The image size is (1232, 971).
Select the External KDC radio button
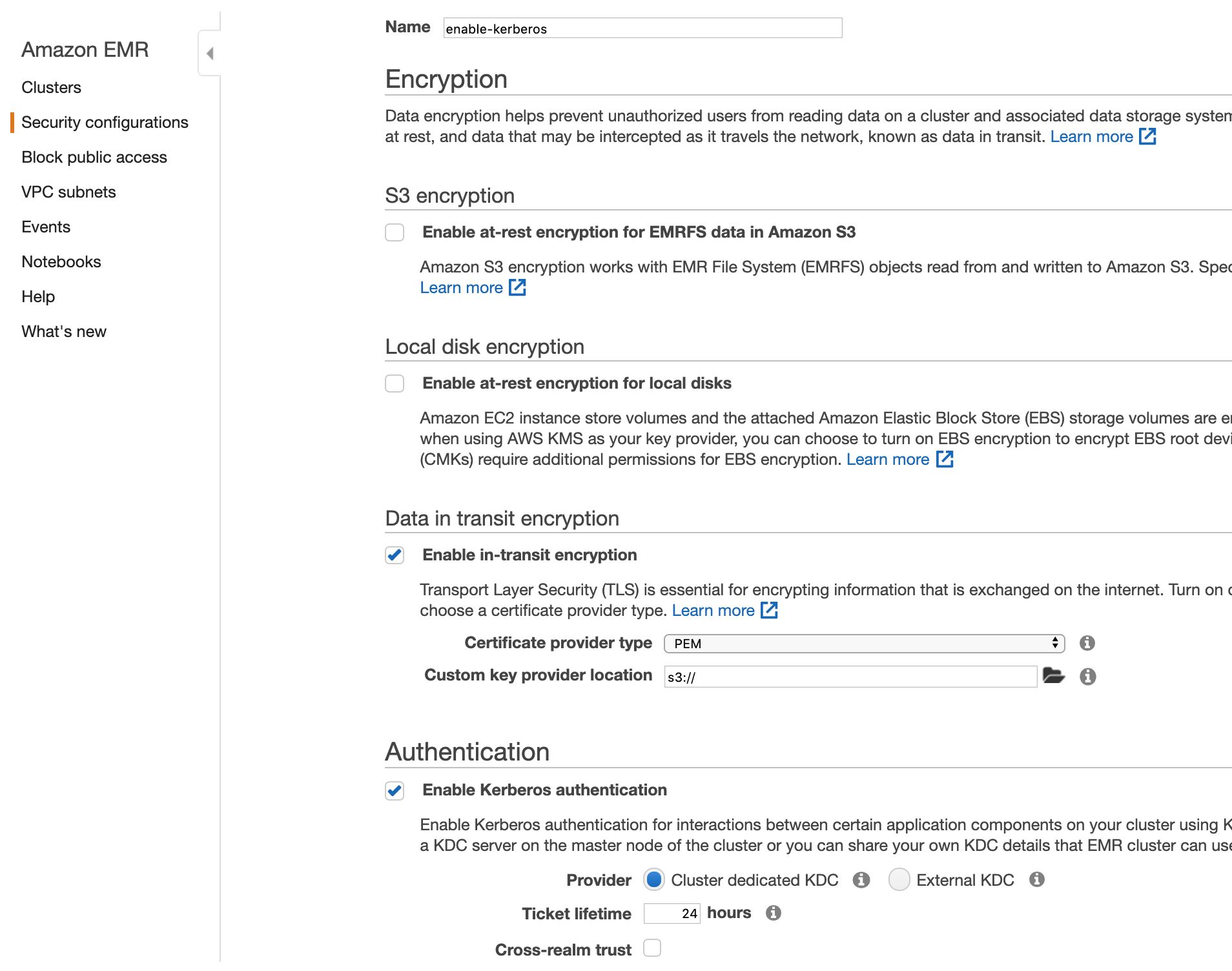[x=899, y=880]
